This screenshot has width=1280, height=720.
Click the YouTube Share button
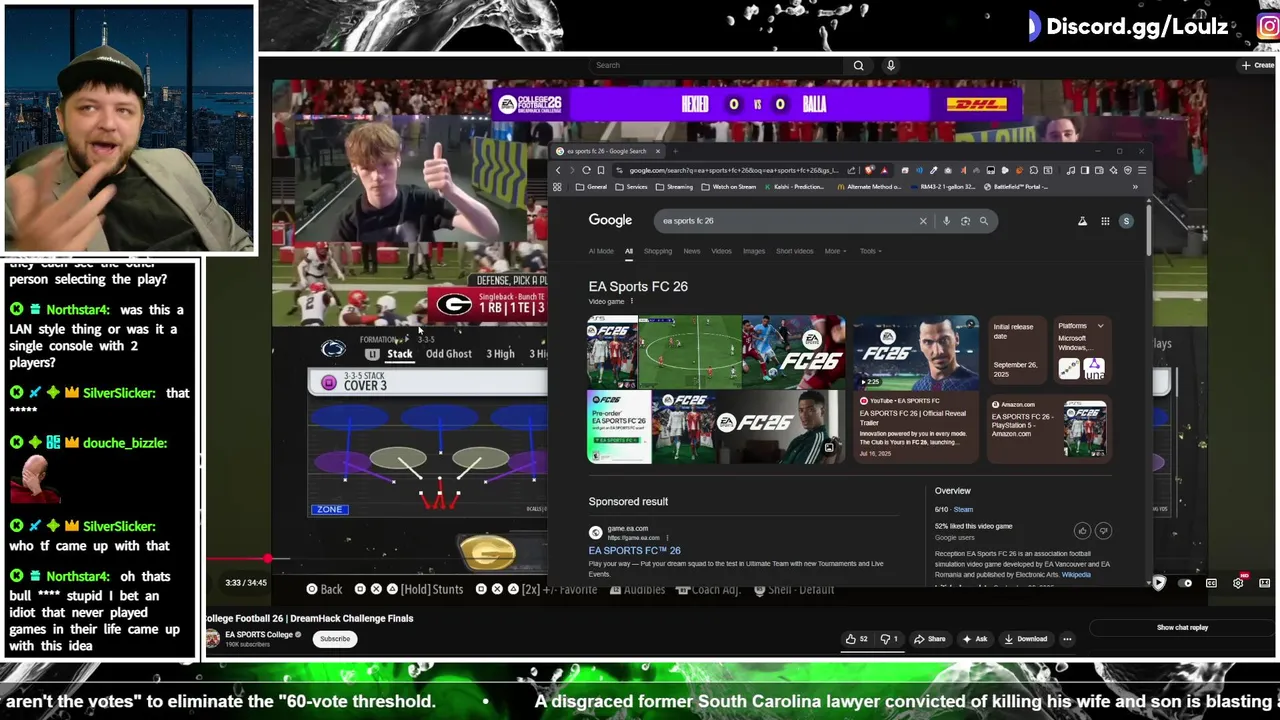click(x=931, y=639)
